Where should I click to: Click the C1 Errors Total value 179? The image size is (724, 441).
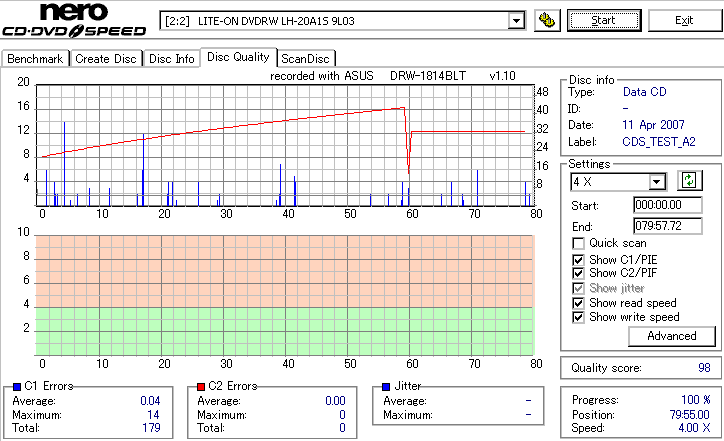tap(151, 428)
